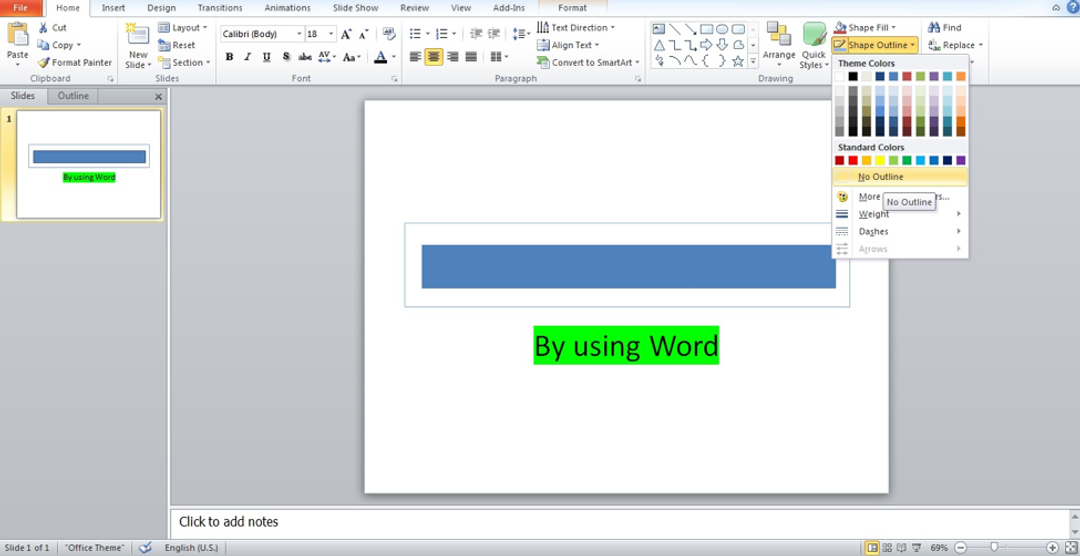1080x556 pixels.
Task: Click the Copy button
Action: pos(59,45)
